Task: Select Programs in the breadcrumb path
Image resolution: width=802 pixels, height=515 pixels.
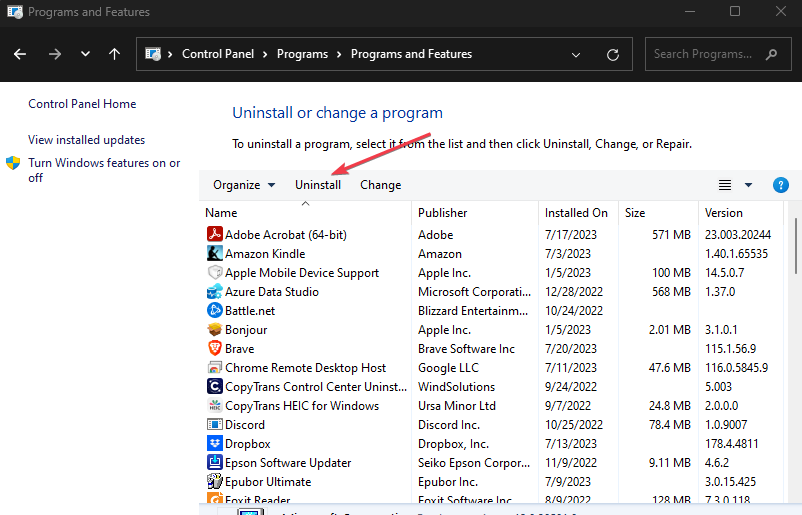Action: coord(302,54)
